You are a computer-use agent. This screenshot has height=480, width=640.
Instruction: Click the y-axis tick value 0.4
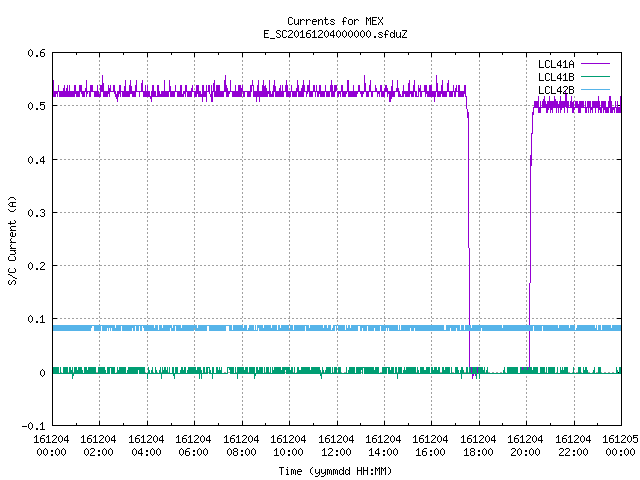coord(36,160)
